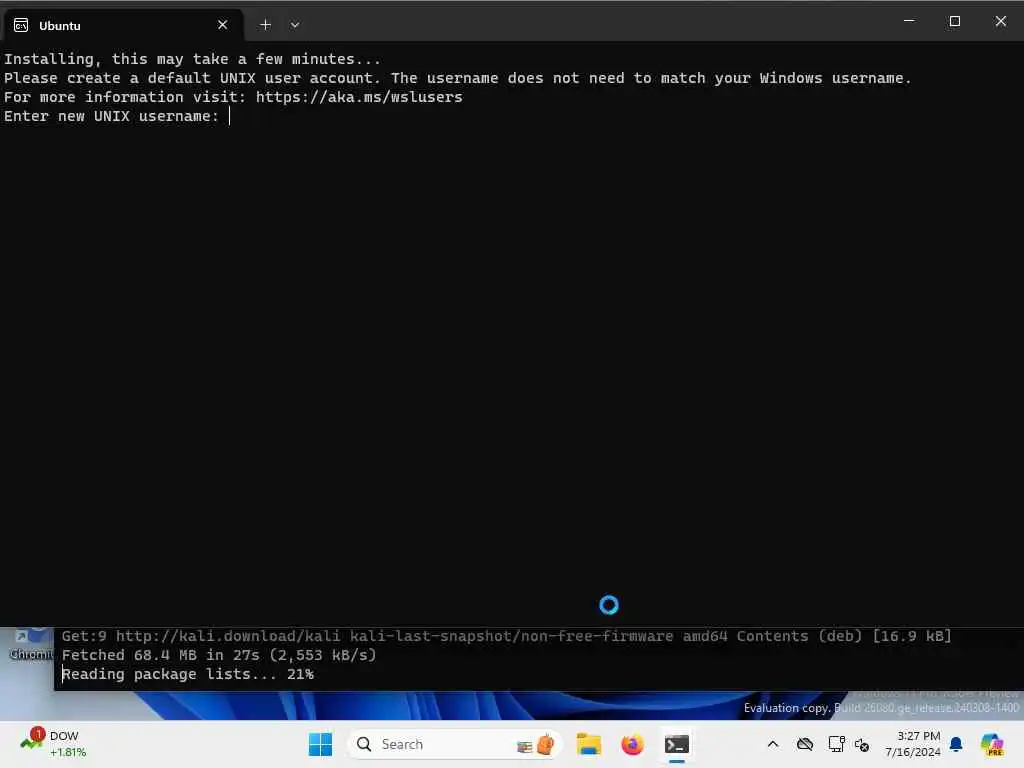This screenshot has height=768, width=1024.
Task: Open the display network tray icon
Action: pyautogui.click(x=836, y=744)
